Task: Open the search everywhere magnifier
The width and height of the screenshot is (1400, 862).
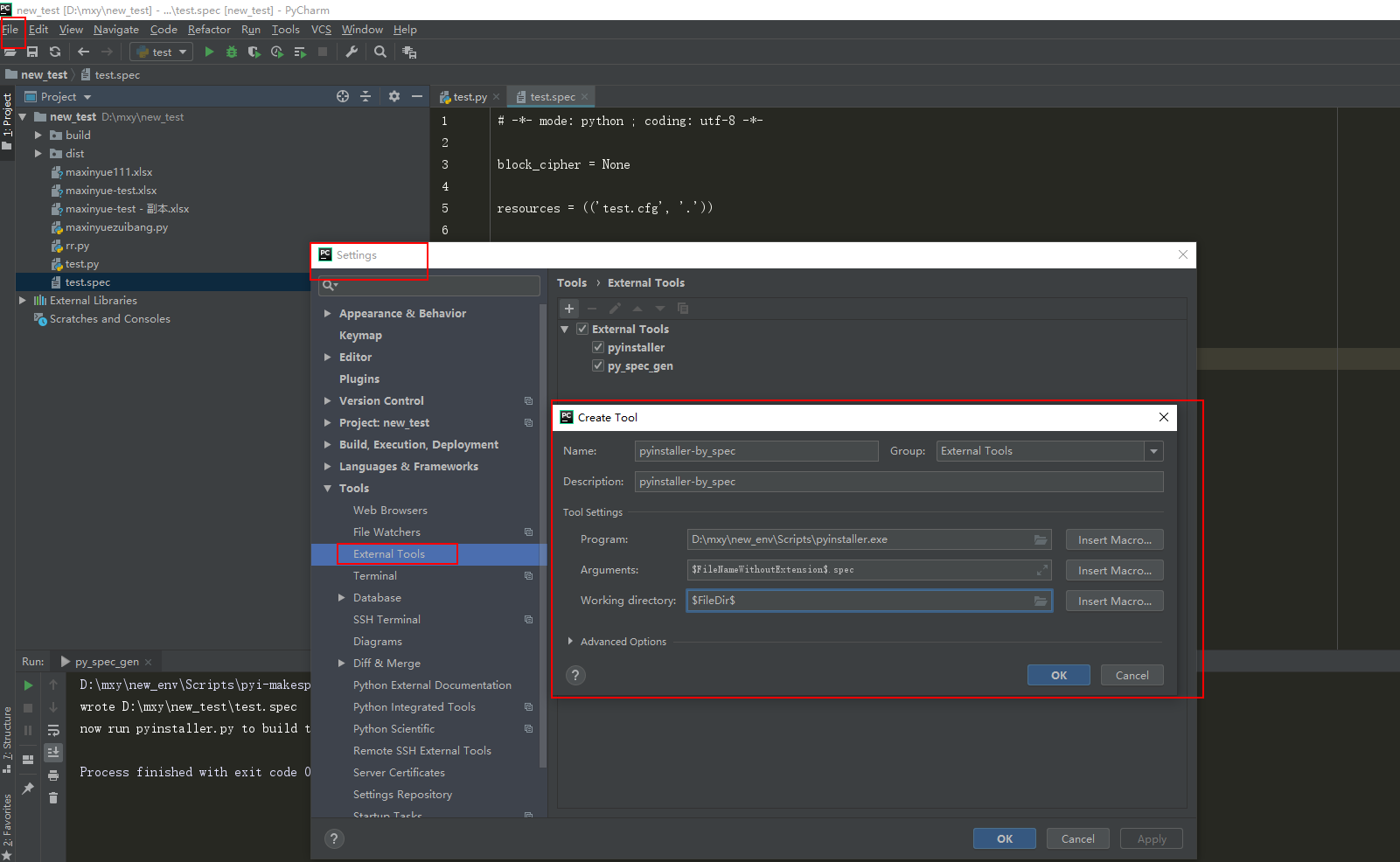Action: point(380,52)
